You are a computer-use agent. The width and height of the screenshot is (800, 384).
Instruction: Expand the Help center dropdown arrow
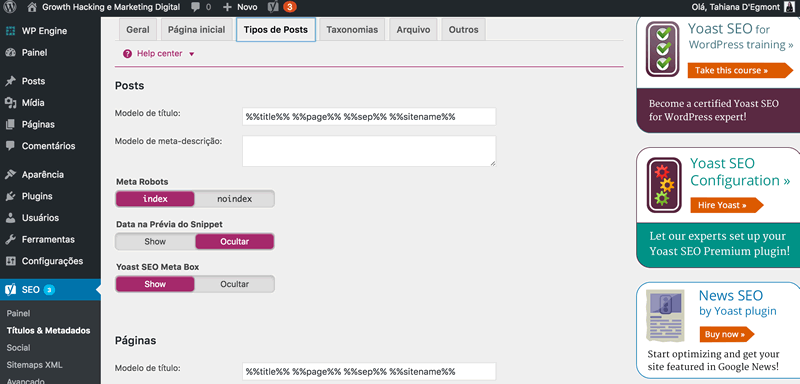192,54
